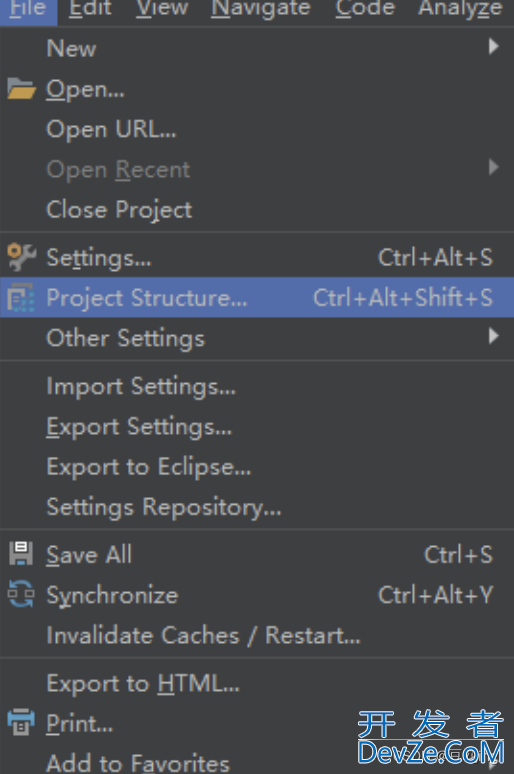514x774 pixels.
Task: Expand the Other Settings submenu arrow
Action: pos(493,336)
